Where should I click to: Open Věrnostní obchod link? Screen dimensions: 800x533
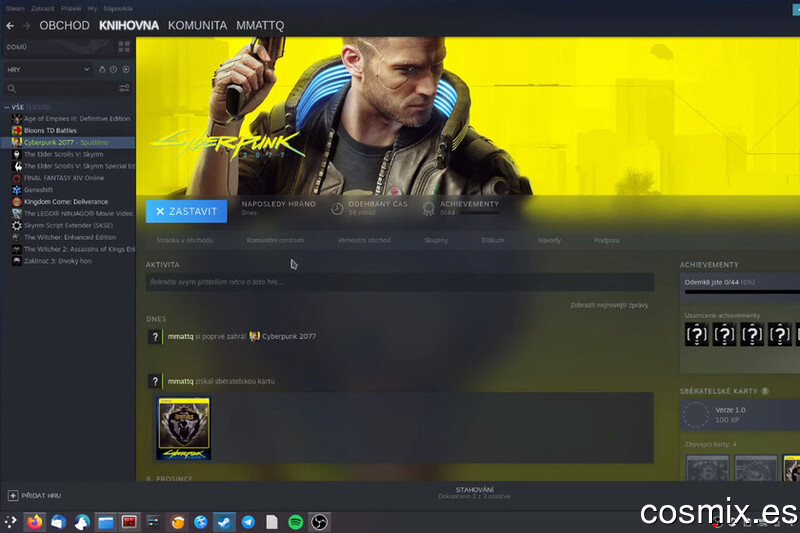tap(364, 240)
